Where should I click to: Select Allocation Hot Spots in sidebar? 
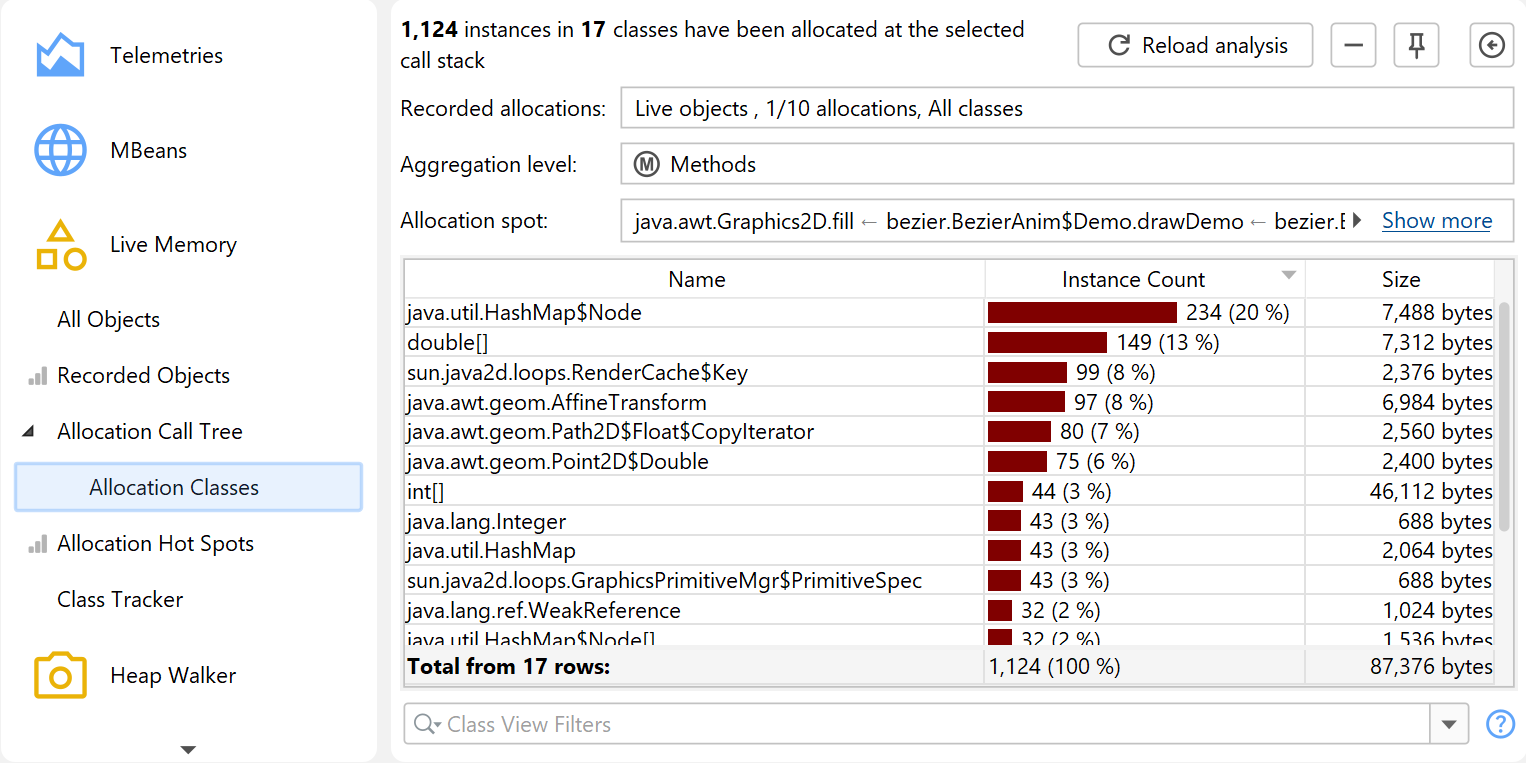(x=155, y=544)
